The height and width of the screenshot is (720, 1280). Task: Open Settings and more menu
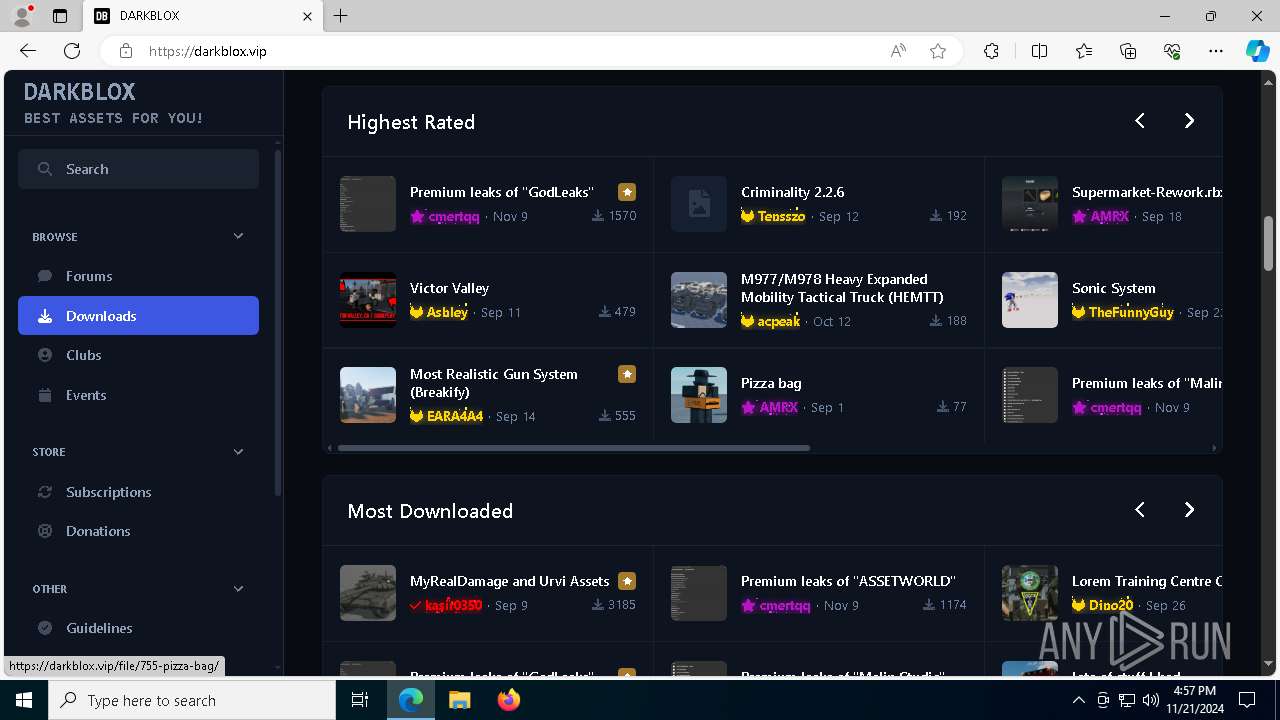coord(1216,51)
